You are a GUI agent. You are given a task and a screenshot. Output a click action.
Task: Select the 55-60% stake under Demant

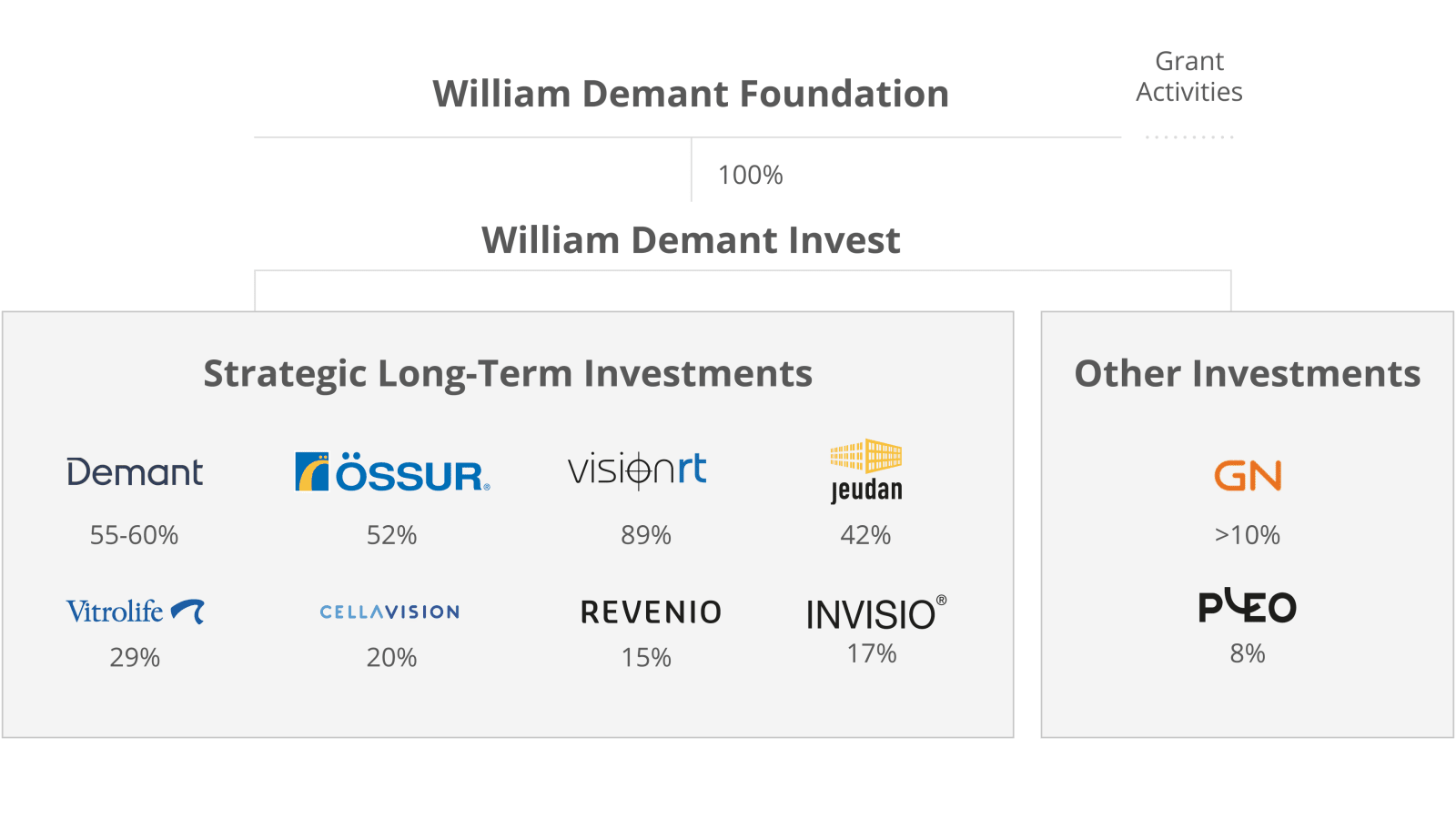click(x=135, y=535)
